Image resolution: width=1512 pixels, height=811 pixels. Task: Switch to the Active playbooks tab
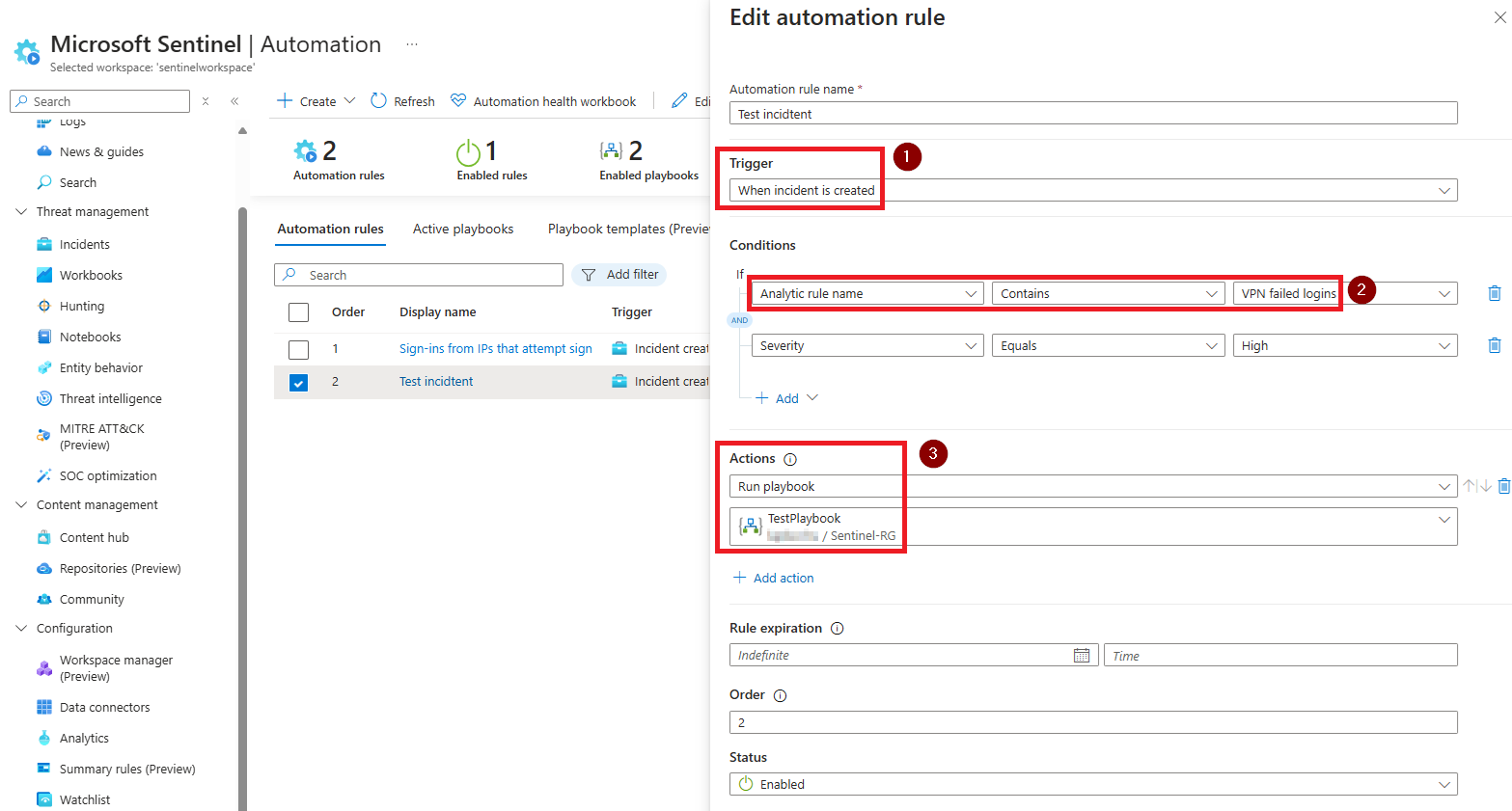click(x=463, y=230)
